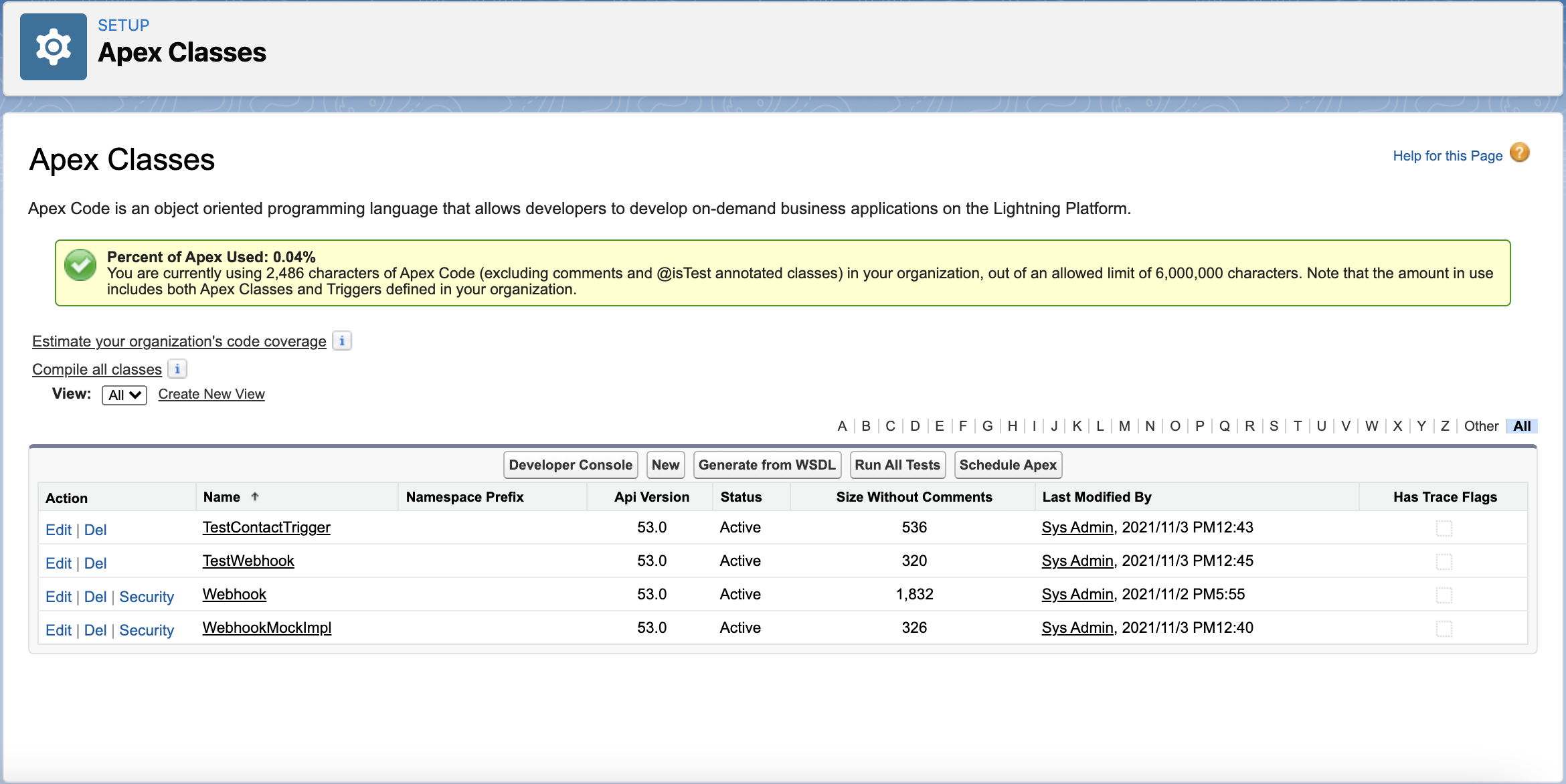Sort by Name column header

pyautogui.click(x=222, y=497)
